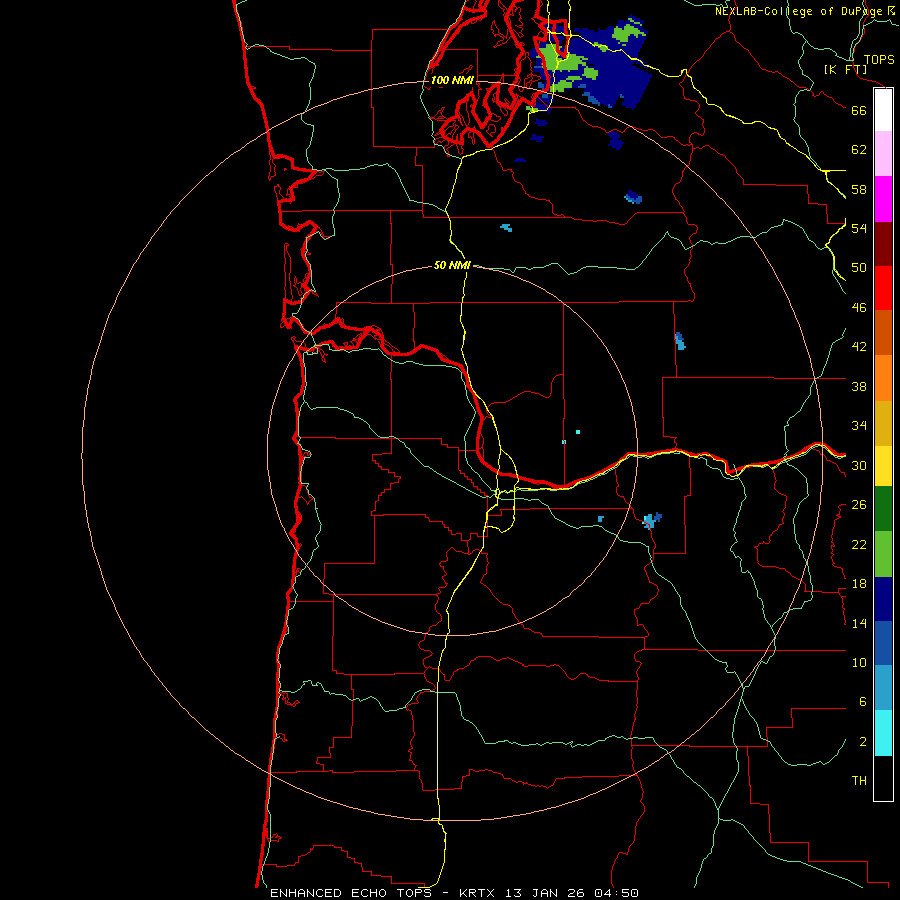
Task: Click the '2' legend value
Action: click(862, 742)
